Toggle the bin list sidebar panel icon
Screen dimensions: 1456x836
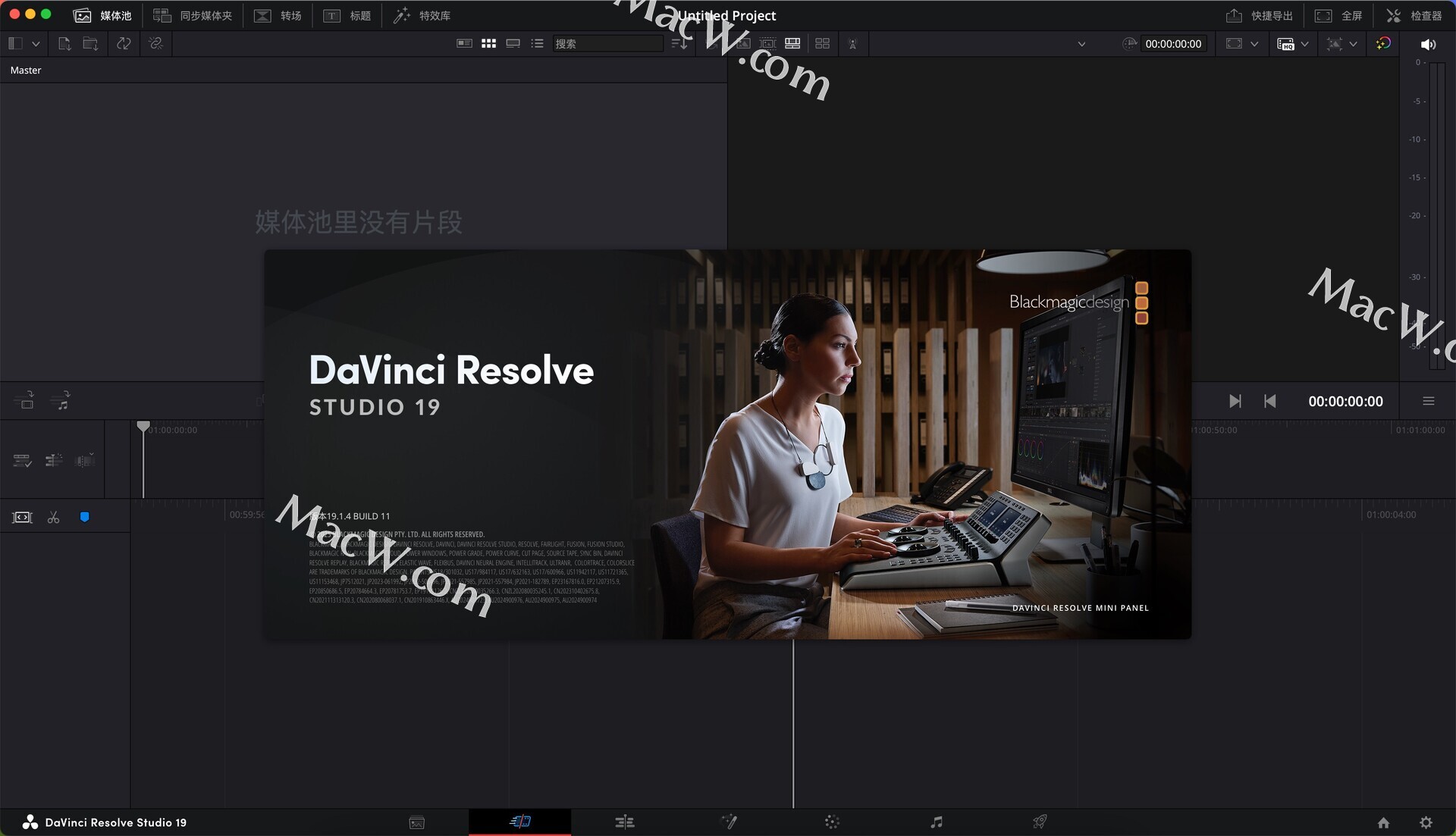pos(15,43)
